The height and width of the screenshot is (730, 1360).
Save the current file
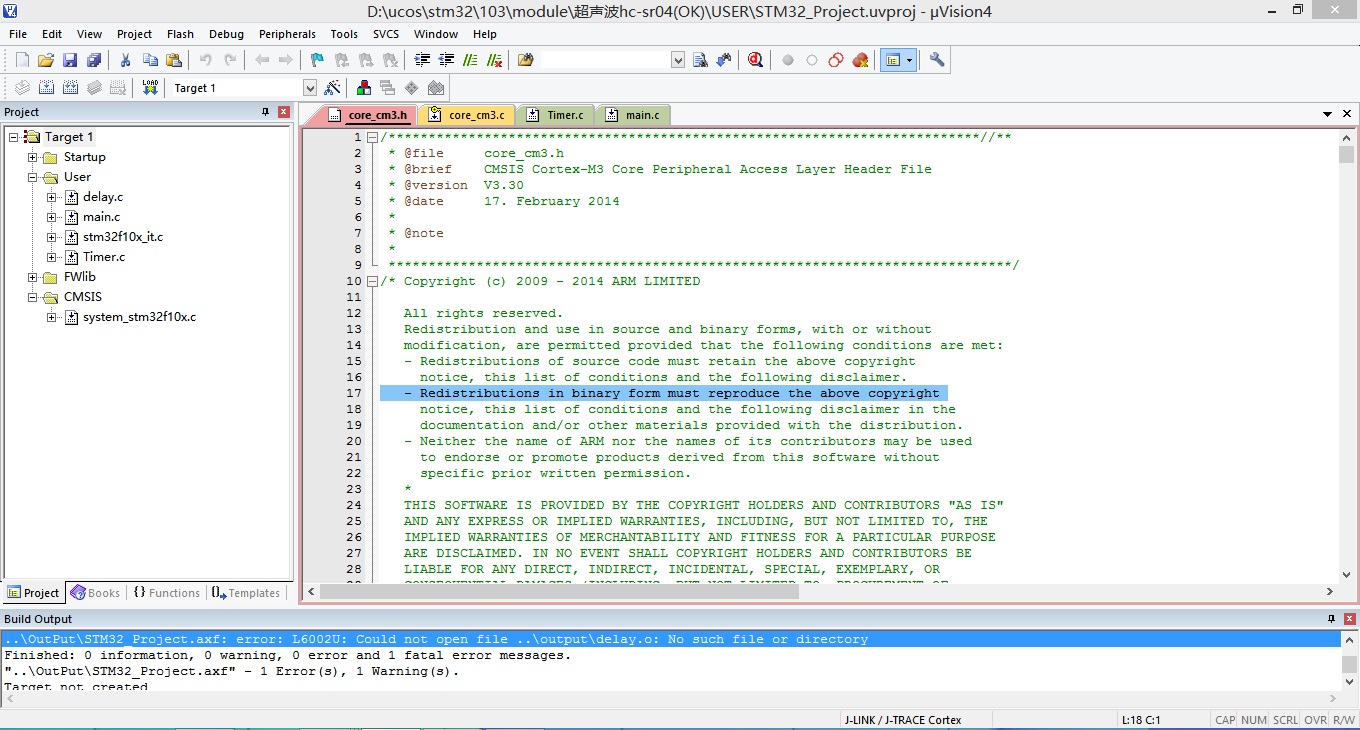click(x=70, y=60)
